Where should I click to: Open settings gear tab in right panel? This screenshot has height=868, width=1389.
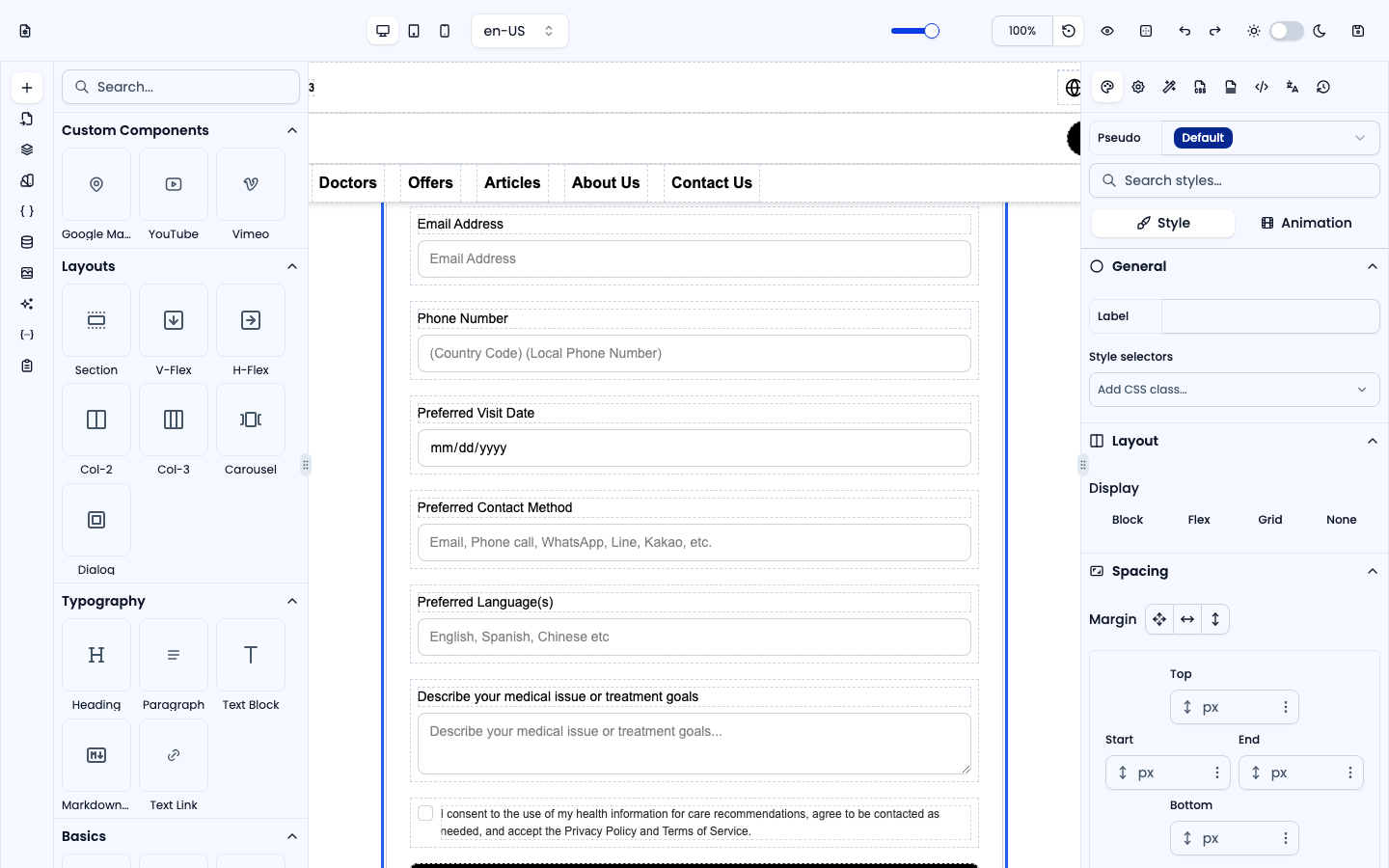(1138, 87)
